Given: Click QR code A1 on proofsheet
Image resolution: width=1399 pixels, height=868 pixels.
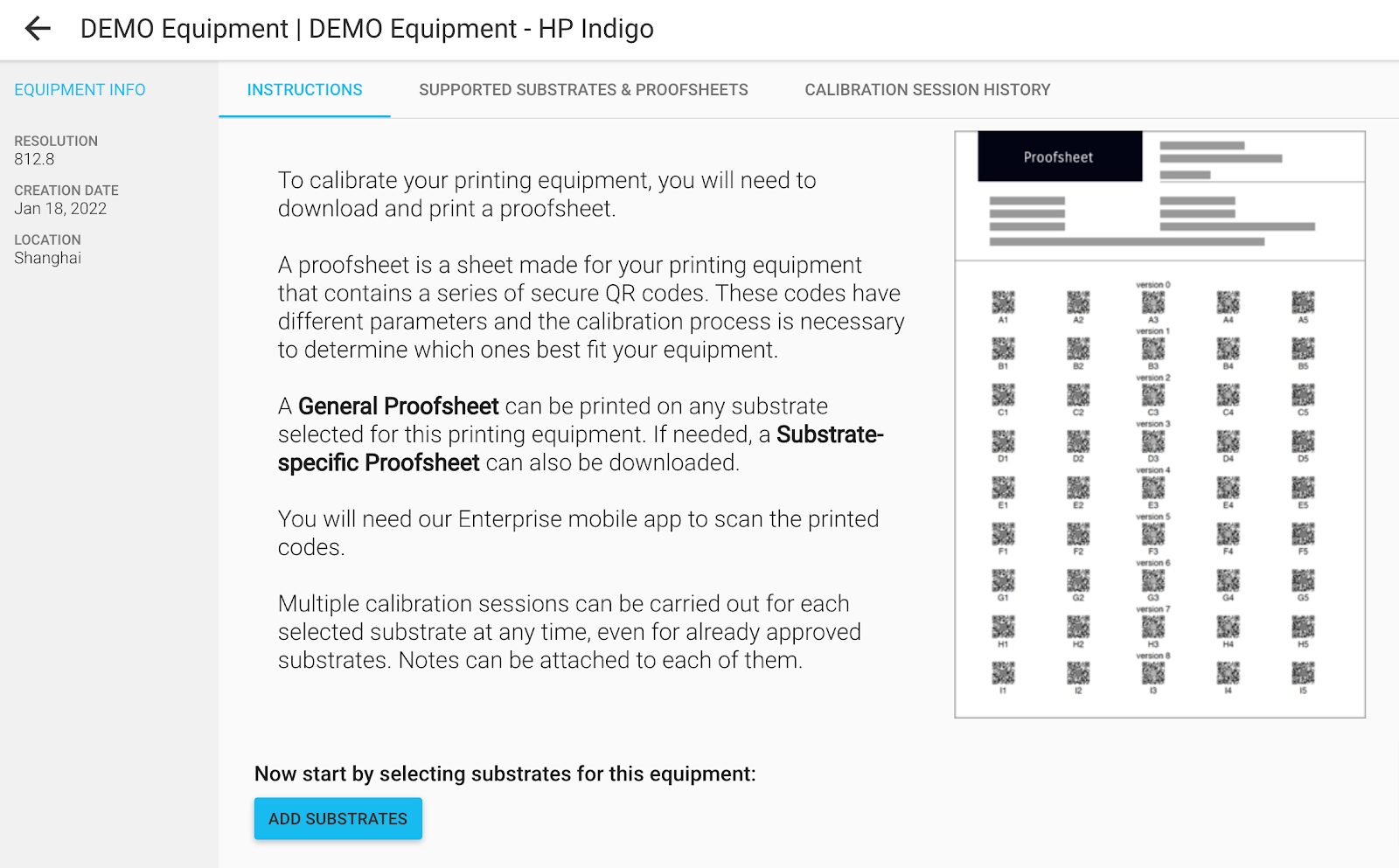Looking at the screenshot, I should (x=1003, y=302).
